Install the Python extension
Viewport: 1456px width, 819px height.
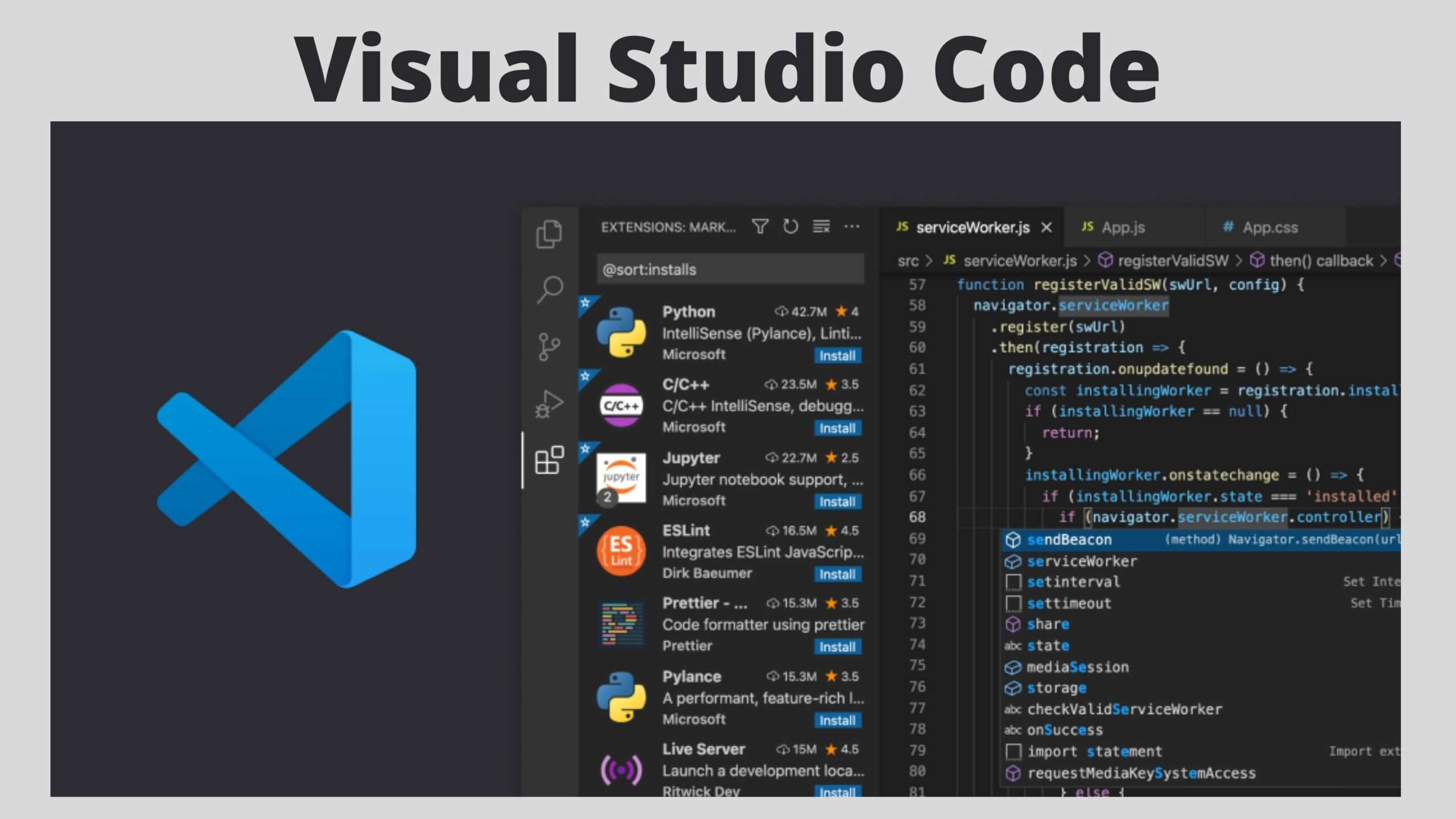coord(837,356)
